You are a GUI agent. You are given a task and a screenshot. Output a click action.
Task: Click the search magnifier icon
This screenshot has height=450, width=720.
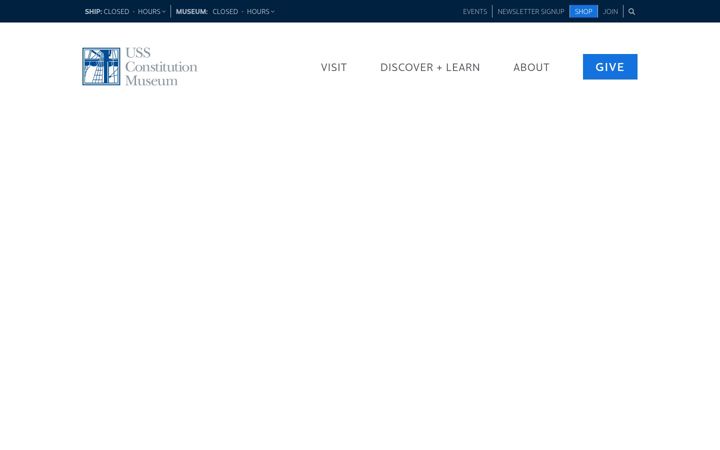(631, 11)
